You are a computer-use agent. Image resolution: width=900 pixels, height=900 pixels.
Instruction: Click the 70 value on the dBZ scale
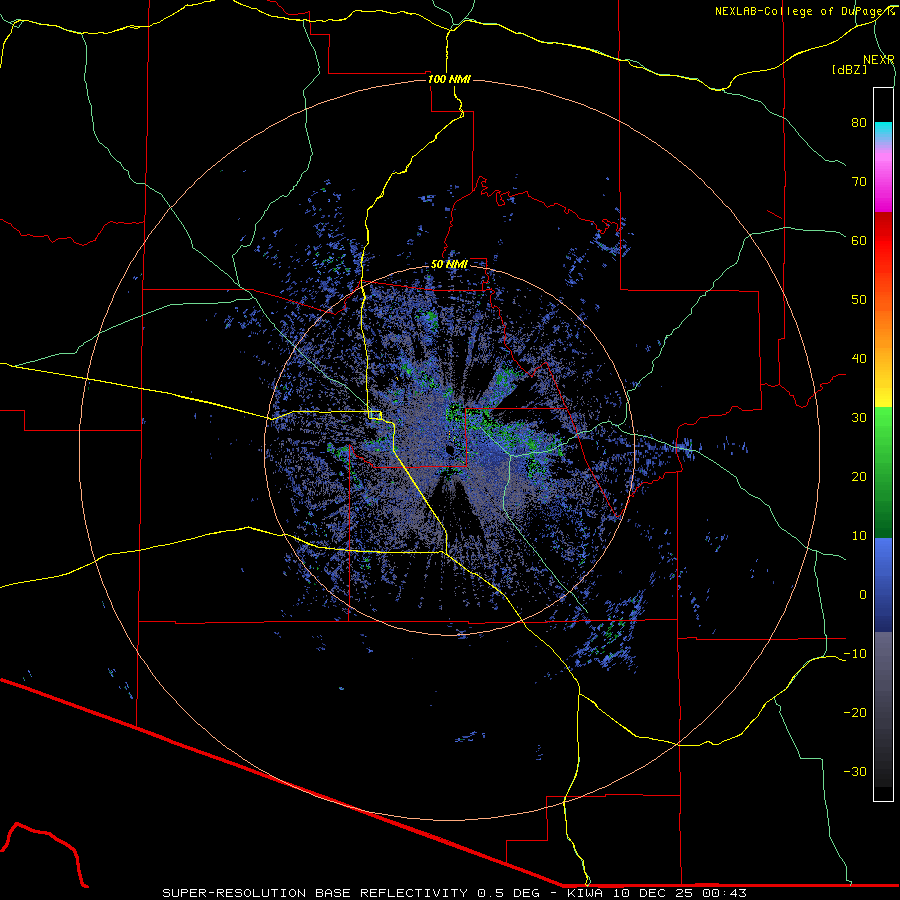(x=859, y=182)
